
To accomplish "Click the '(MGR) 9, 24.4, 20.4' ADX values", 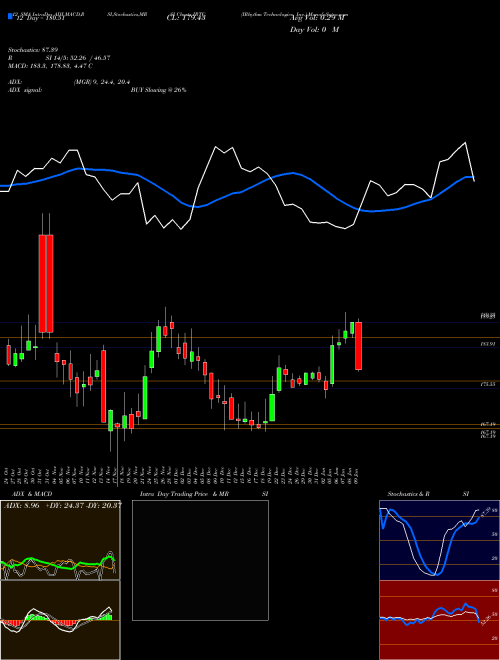I will [x=102, y=82].
